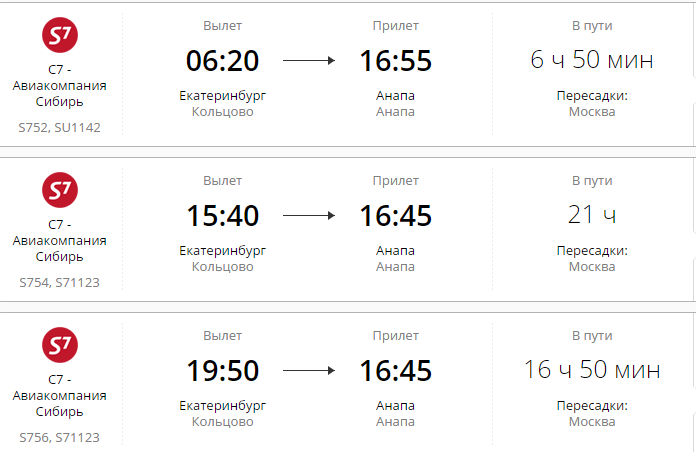
Task: Click the Анапа destination under the 16:55 arrival
Action: pos(396,96)
